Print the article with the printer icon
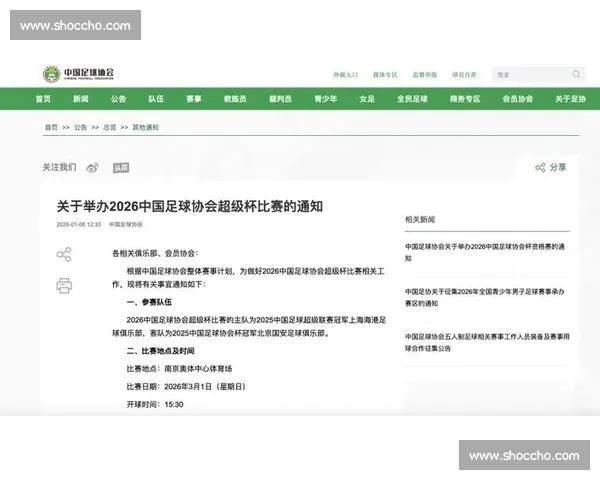The height and width of the screenshot is (480, 600). pos(64,286)
